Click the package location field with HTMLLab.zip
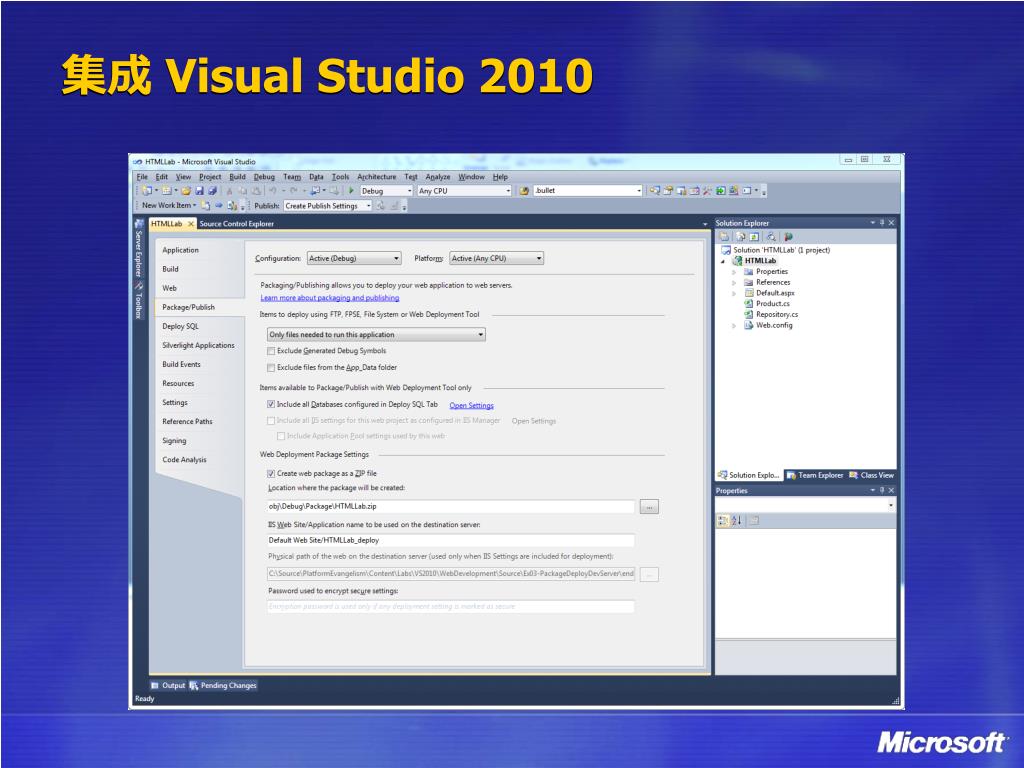 (x=451, y=507)
